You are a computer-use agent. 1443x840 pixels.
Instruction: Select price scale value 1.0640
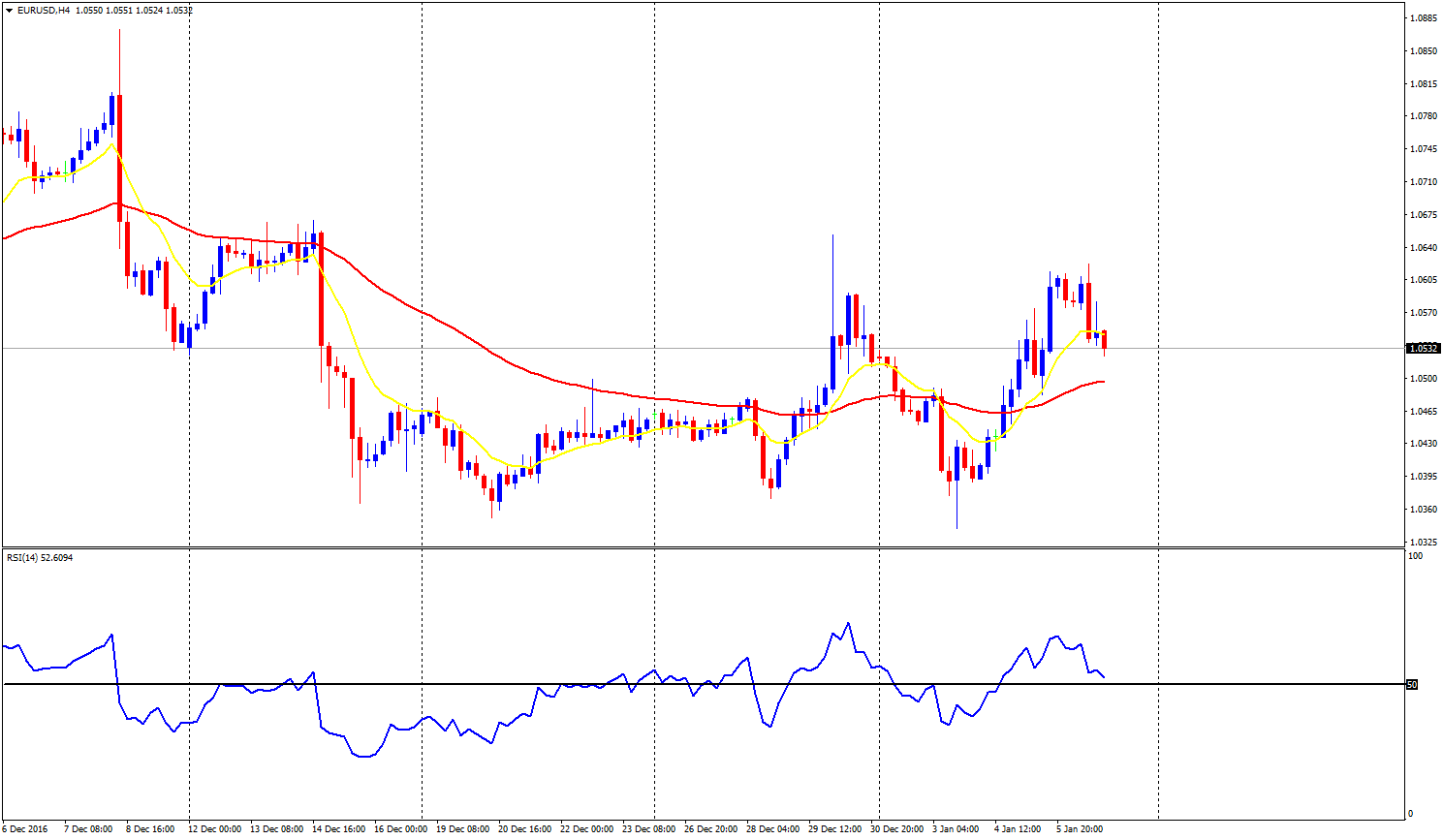pos(1424,248)
